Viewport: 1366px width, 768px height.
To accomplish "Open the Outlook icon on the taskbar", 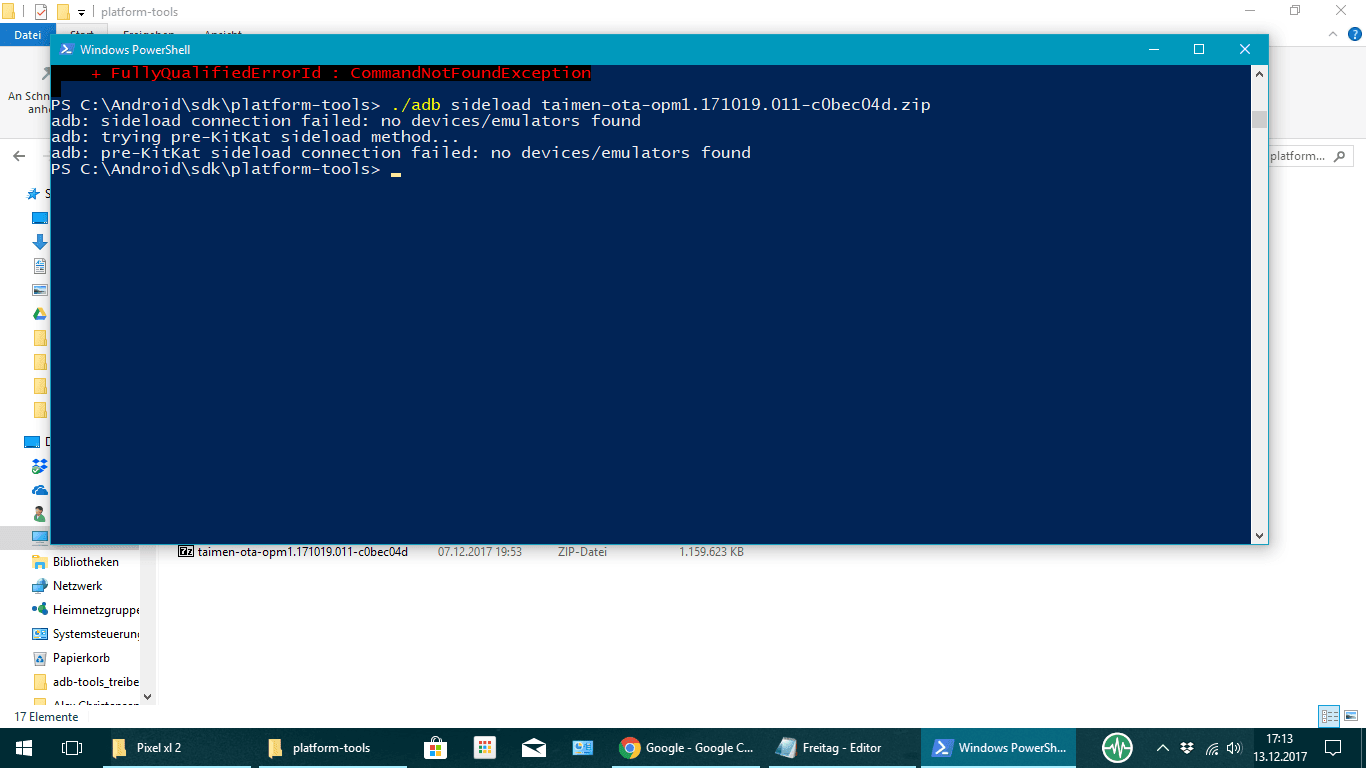I will pos(583,747).
